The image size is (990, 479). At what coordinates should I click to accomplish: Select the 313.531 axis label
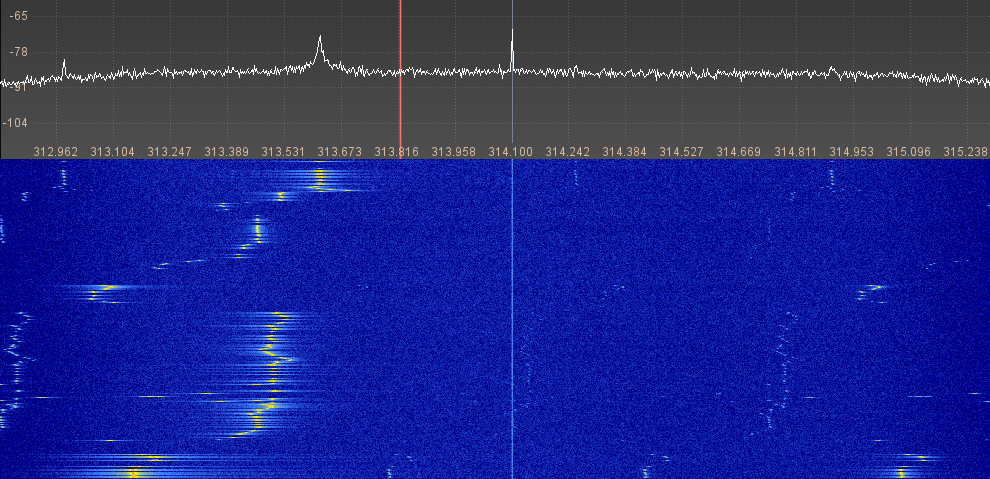click(x=283, y=151)
